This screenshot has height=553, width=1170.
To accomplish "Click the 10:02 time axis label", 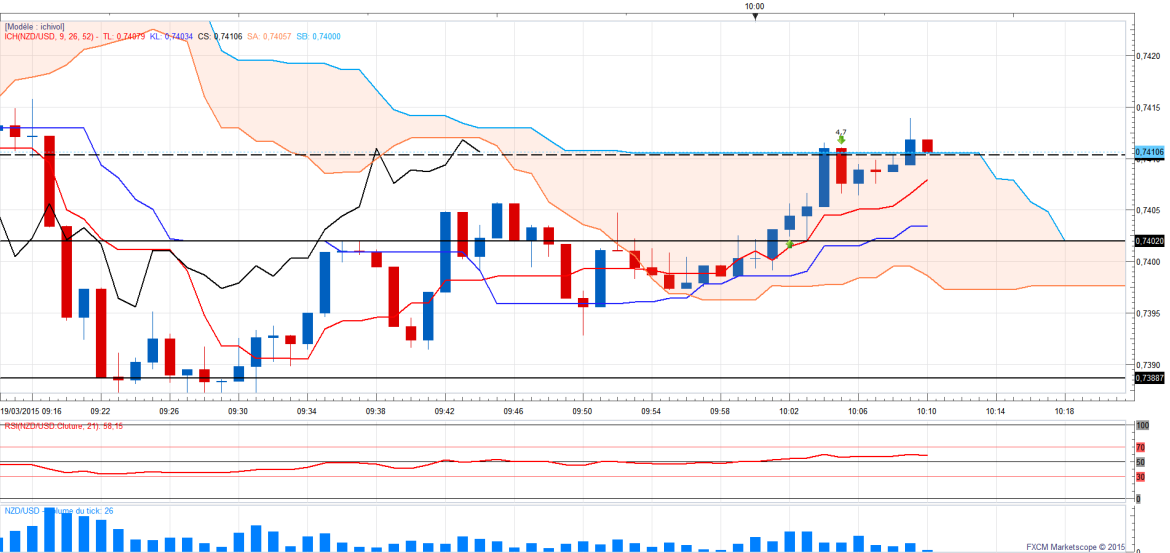I will click(789, 411).
